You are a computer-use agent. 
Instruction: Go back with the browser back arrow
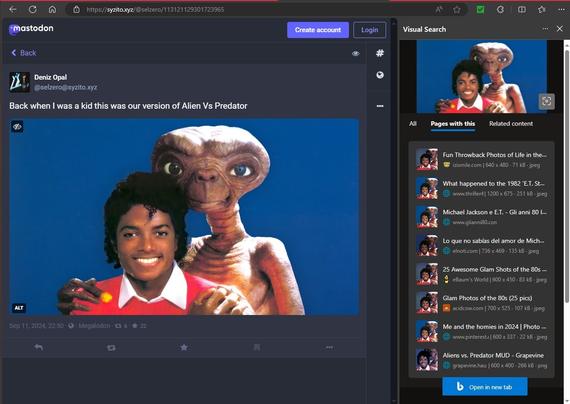(12, 9)
